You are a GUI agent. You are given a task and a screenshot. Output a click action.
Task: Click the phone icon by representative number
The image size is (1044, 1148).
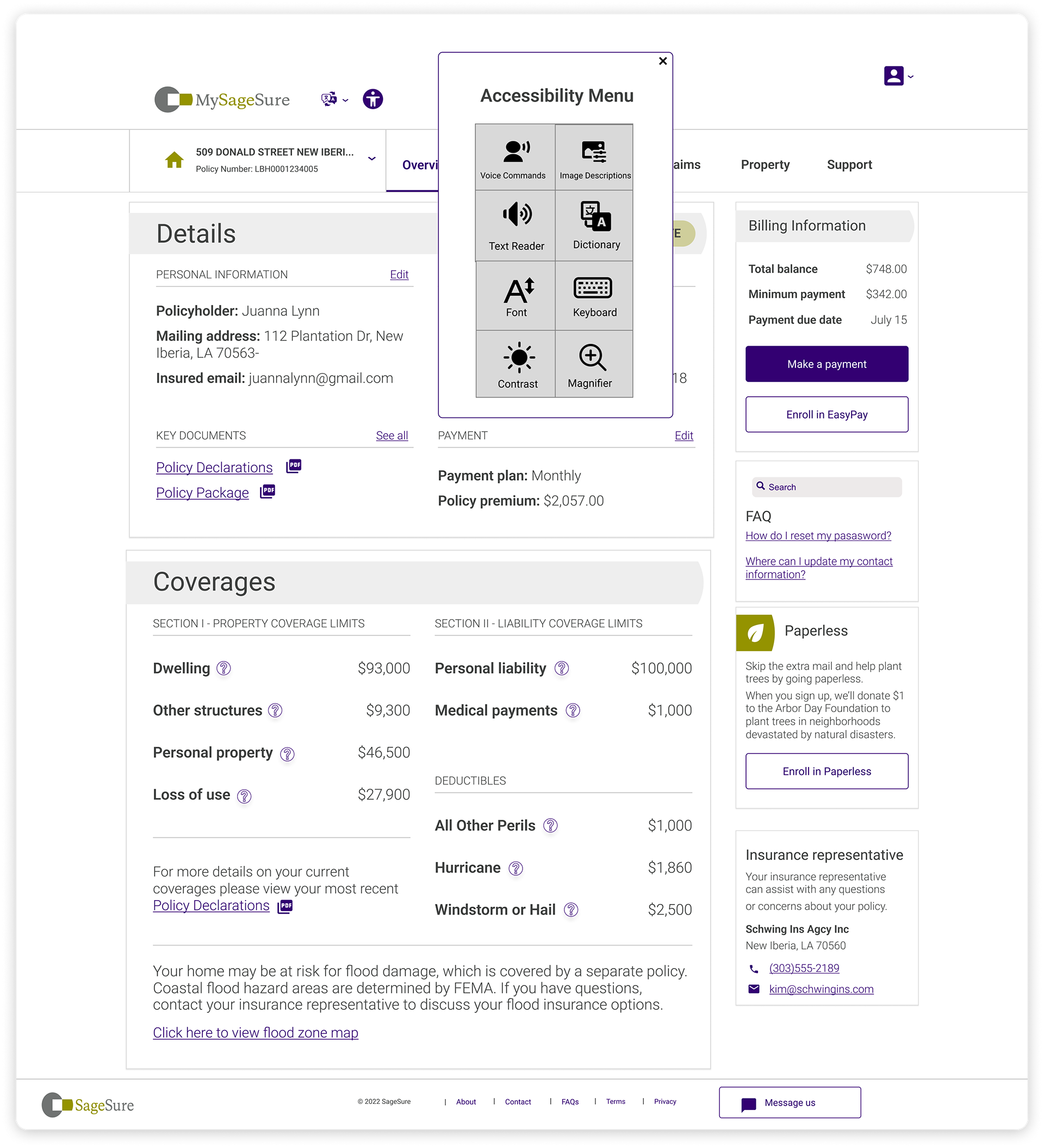click(754, 969)
